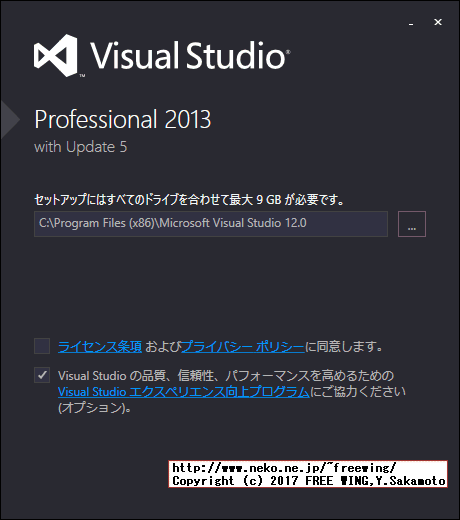
Task: Minimize the Visual Studio installer window
Action: [411, 23]
